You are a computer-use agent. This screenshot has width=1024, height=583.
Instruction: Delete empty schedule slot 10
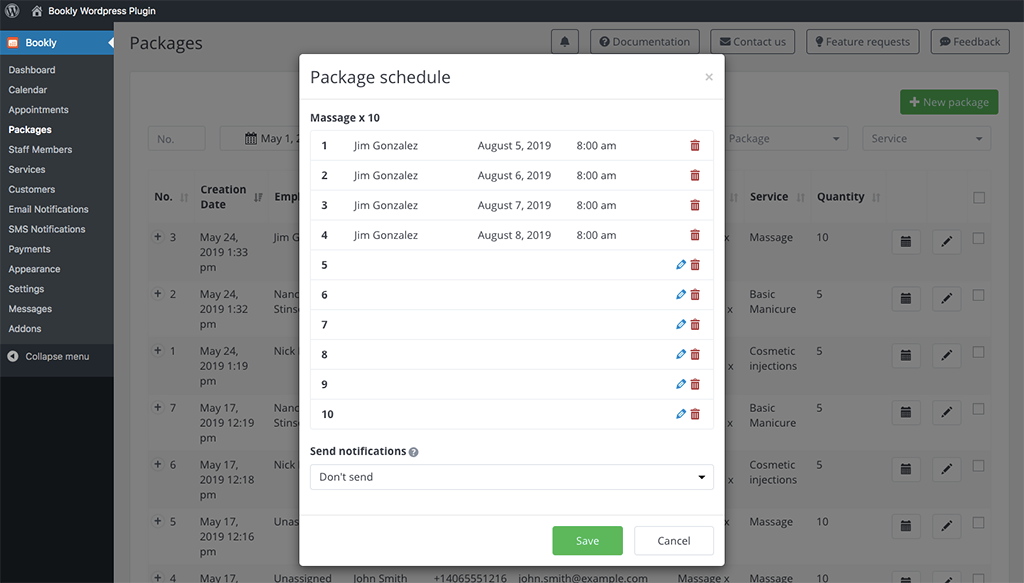(x=695, y=414)
